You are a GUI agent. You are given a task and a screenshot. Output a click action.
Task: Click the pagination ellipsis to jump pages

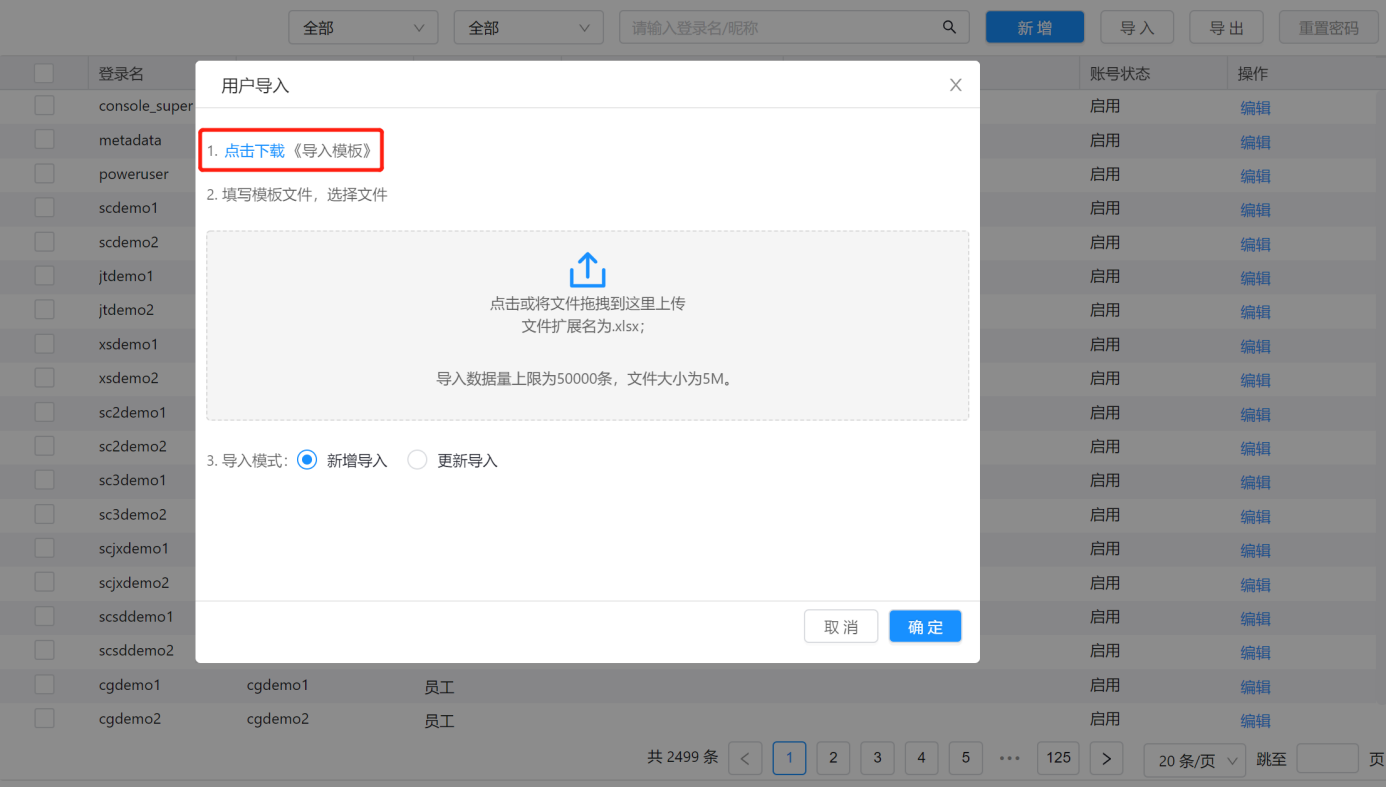(1009, 758)
